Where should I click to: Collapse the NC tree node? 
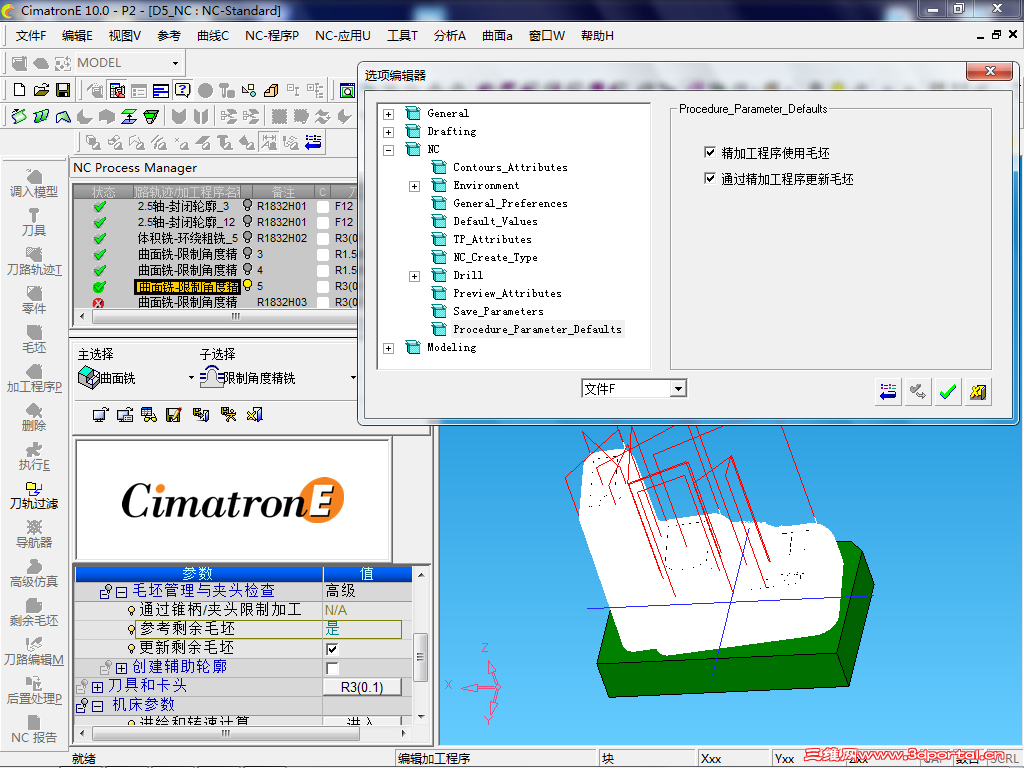pos(389,150)
